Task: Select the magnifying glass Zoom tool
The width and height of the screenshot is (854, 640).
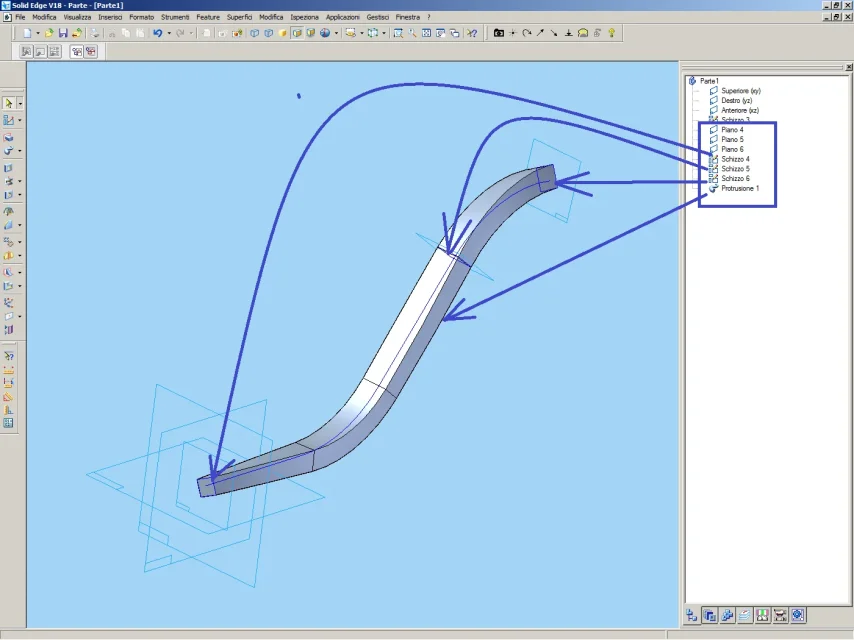Action: (x=412, y=33)
